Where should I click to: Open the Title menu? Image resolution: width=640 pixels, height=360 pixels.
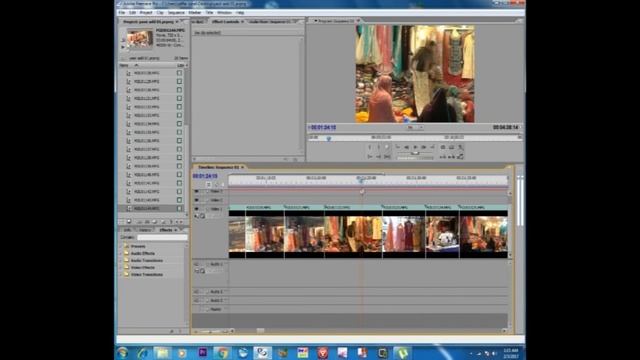click(209, 13)
